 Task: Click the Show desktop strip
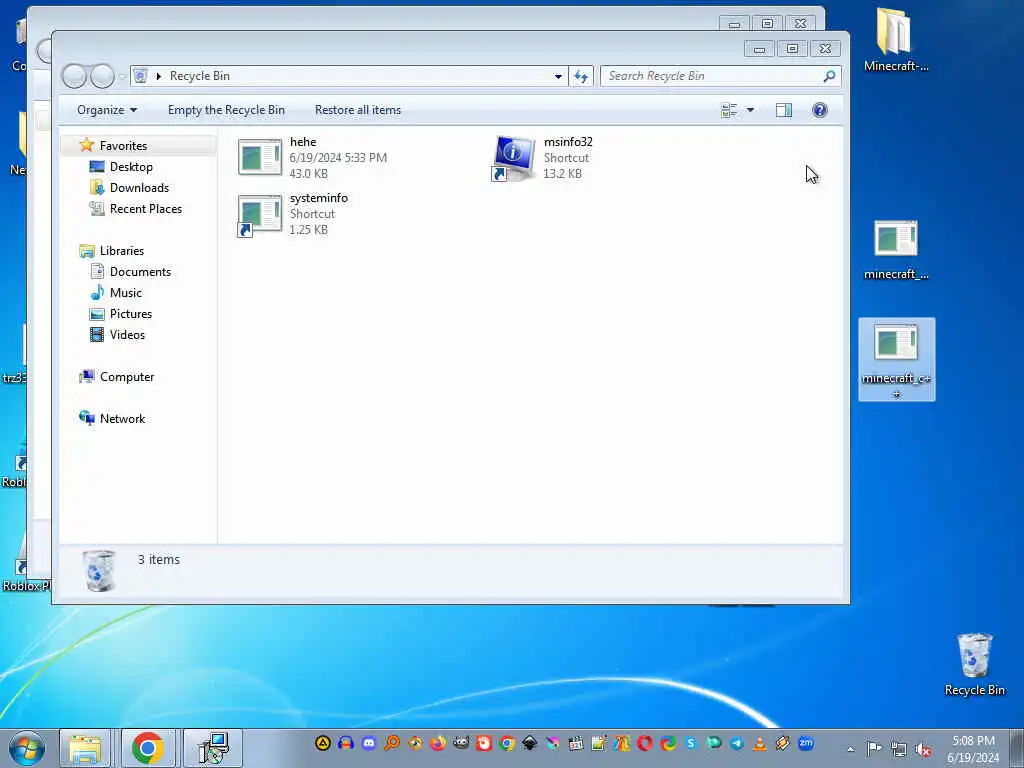(1017, 748)
